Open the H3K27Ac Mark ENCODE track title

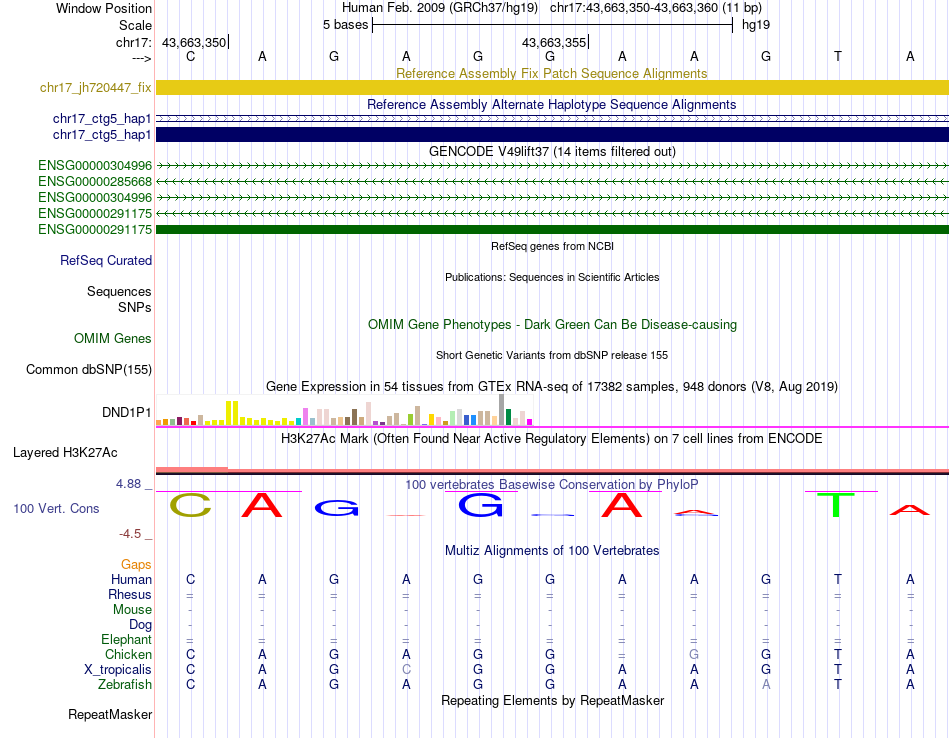pos(552,438)
